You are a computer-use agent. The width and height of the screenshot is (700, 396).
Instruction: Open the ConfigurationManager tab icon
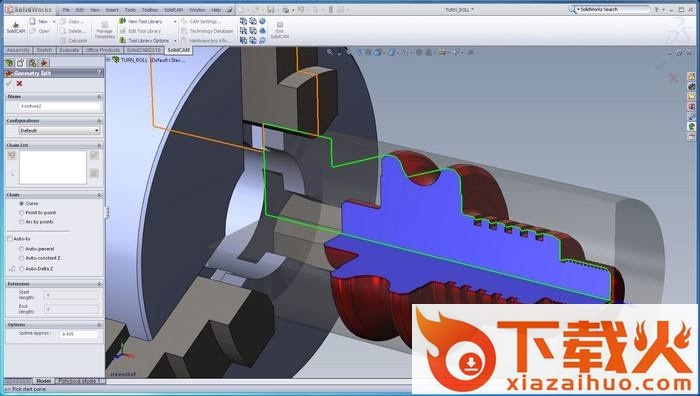coord(32,63)
